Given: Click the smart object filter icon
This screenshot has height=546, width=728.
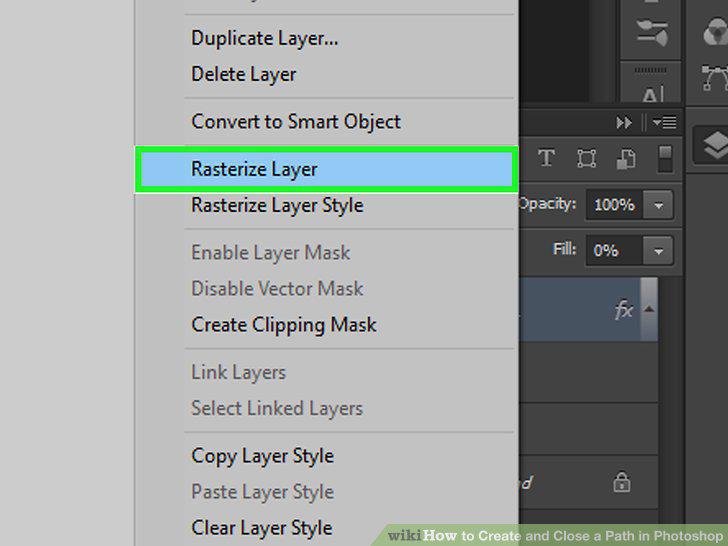Looking at the screenshot, I should (625, 159).
